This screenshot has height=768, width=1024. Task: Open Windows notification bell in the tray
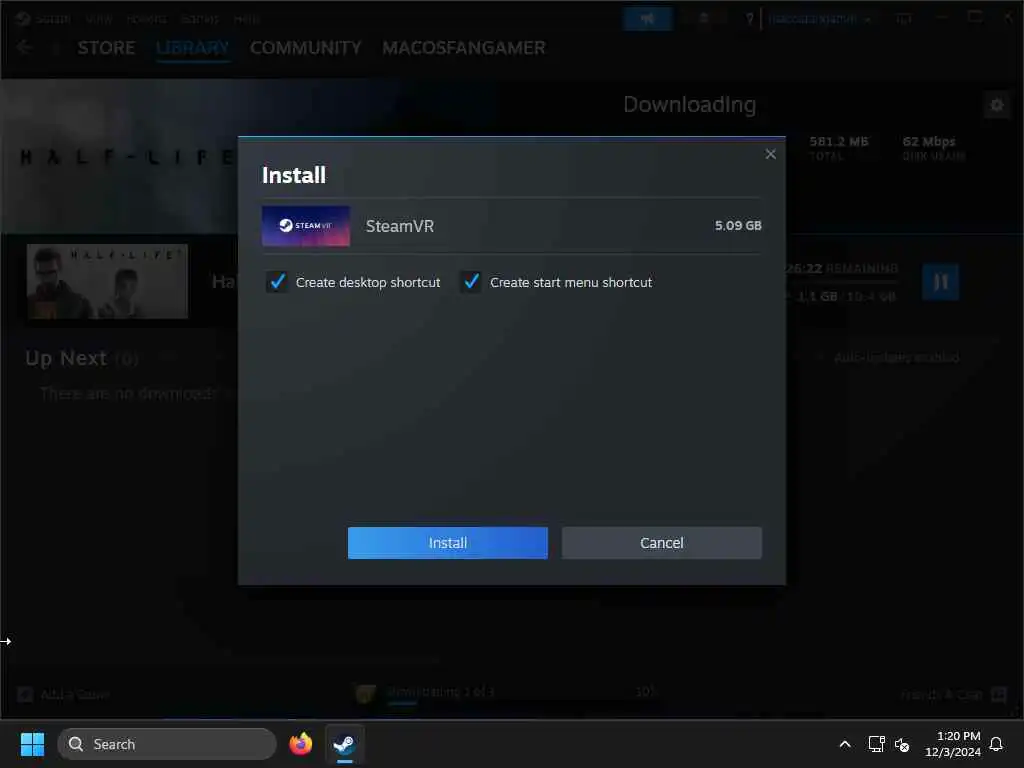coord(997,744)
